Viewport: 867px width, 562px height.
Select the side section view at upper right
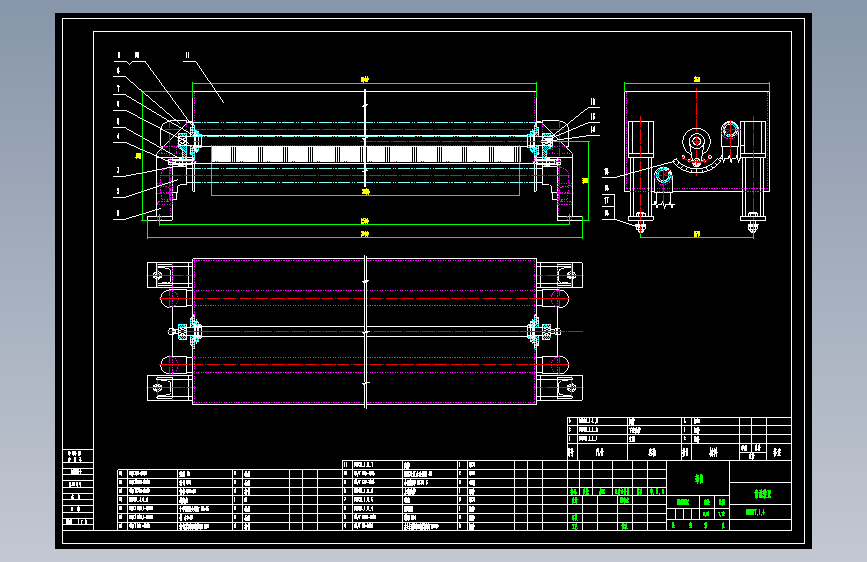click(697, 158)
